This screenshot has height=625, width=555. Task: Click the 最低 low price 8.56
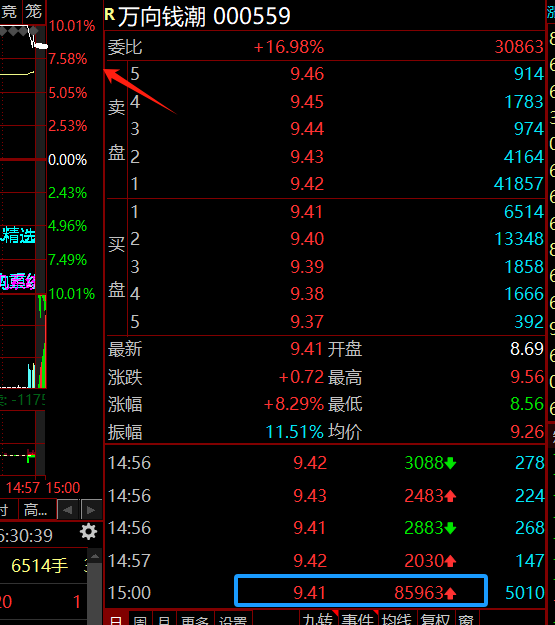click(527, 404)
